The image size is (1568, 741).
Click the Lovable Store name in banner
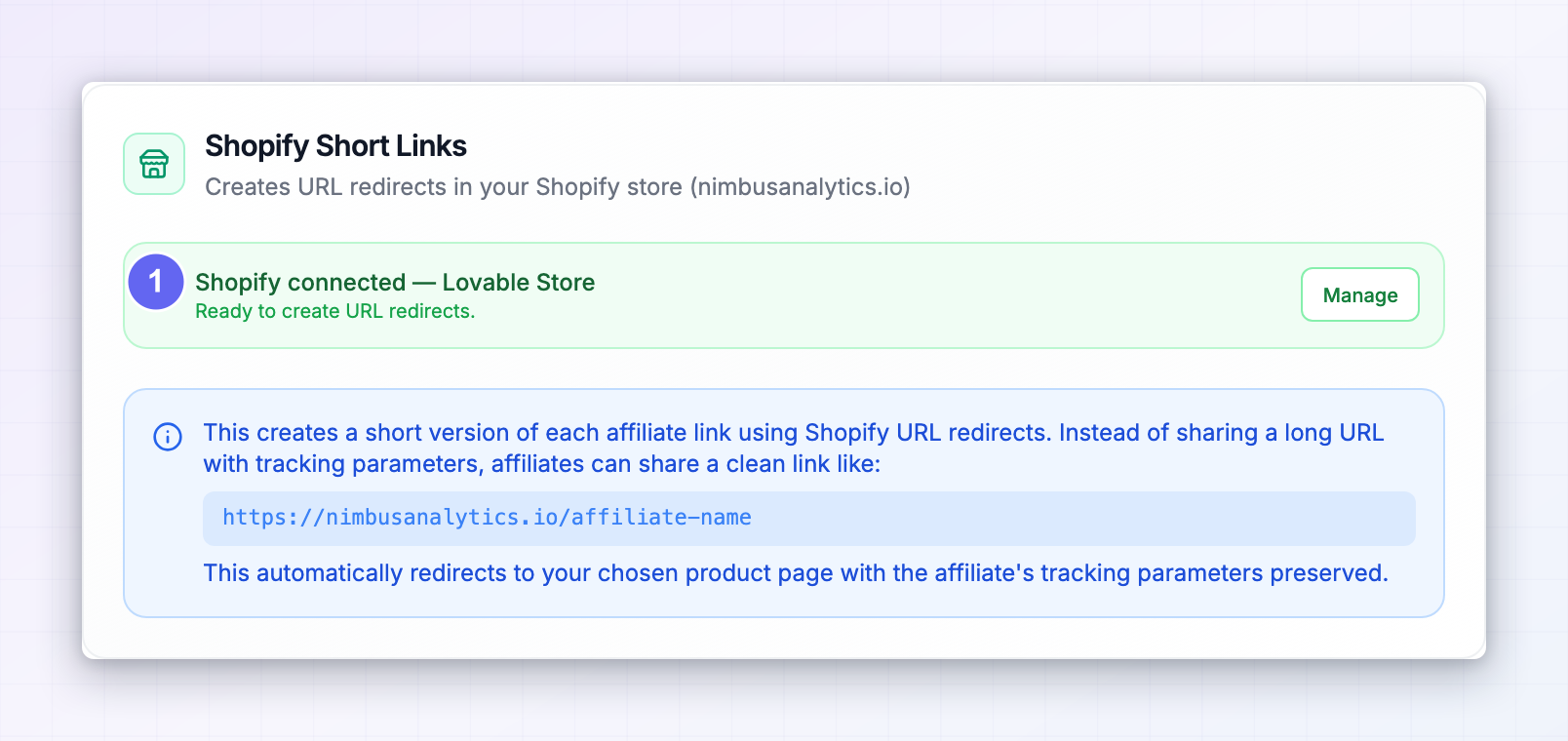click(x=519, y=283)
